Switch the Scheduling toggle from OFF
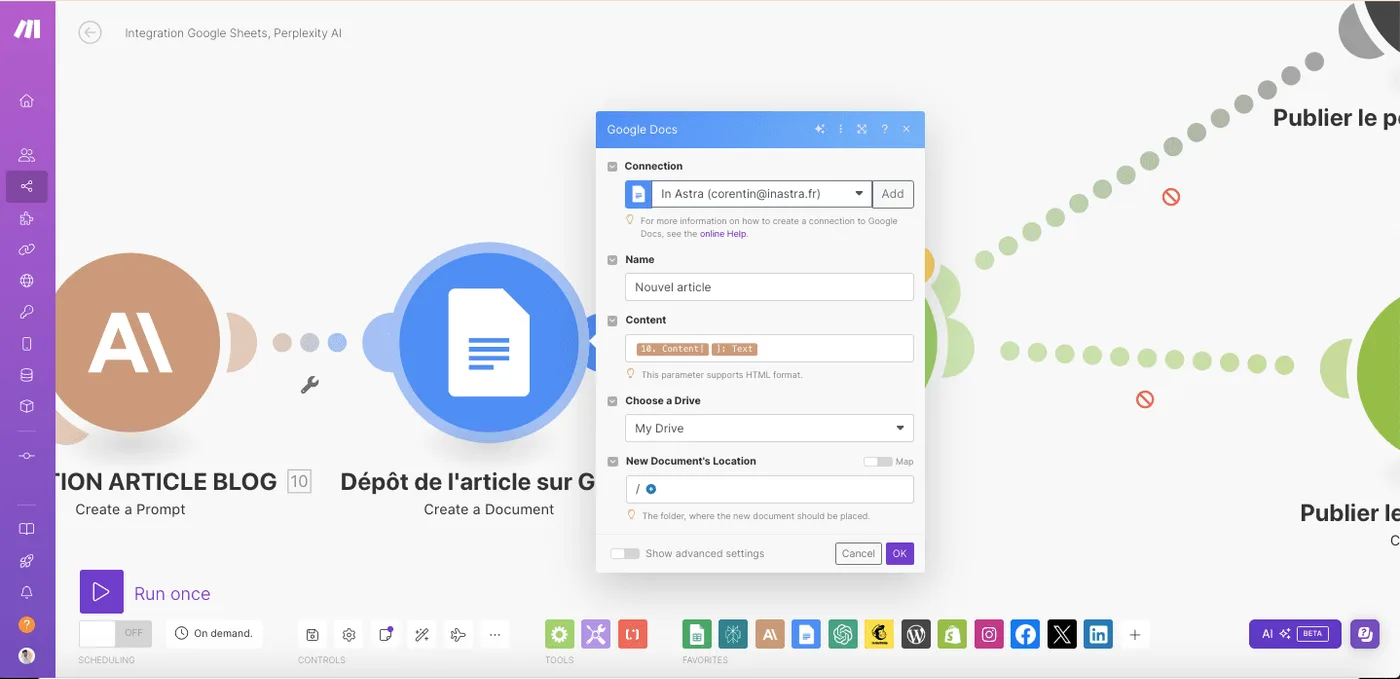 point(116,633)
